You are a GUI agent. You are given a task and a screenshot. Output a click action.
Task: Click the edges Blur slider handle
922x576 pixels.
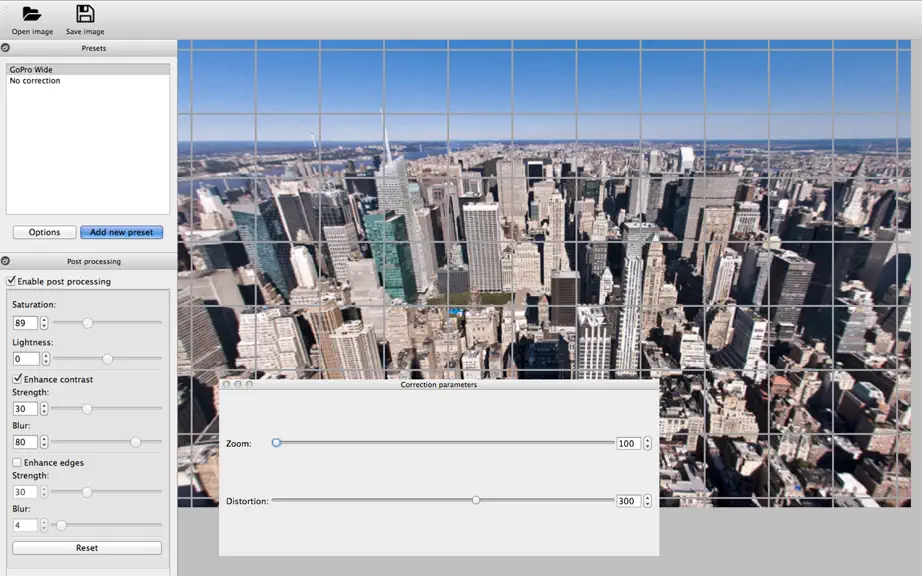[x=61, y=525]
